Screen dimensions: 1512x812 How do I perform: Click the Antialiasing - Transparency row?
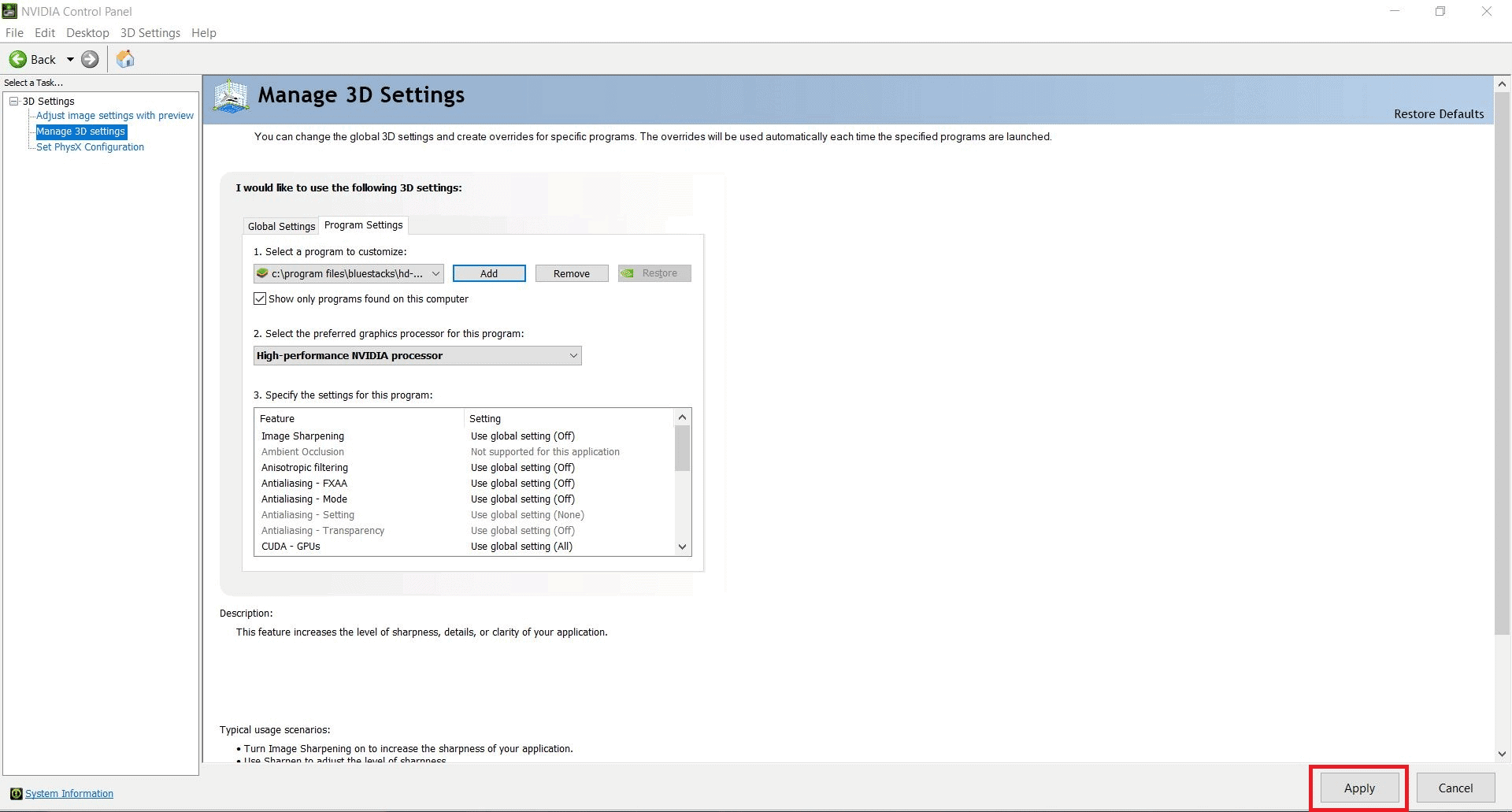465,530
